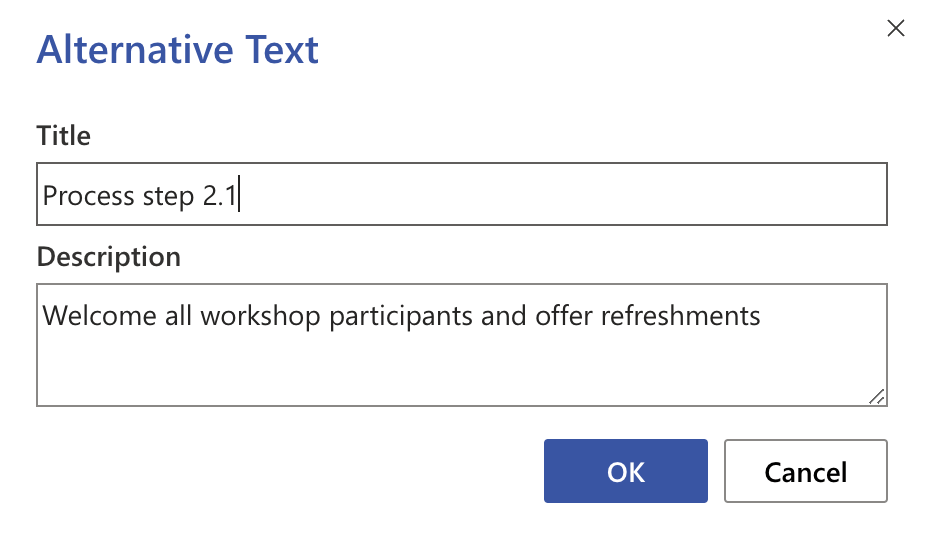Click blank area at right end of Title field

click(700, 195)
